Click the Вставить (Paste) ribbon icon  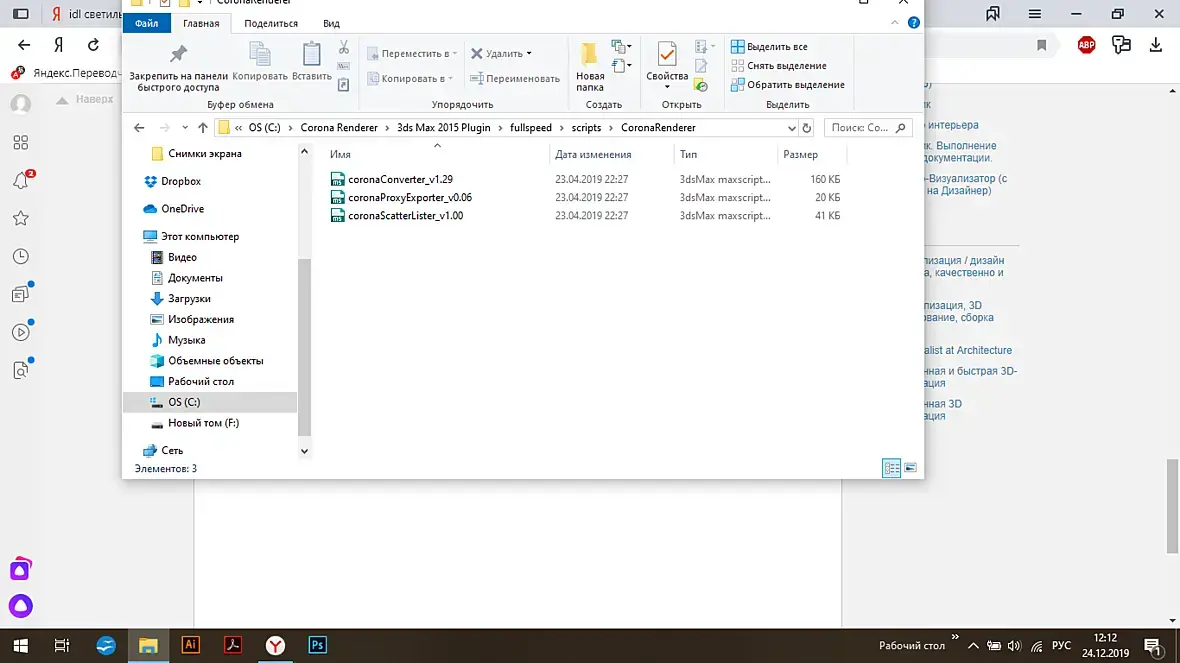[x=312, y=54]
